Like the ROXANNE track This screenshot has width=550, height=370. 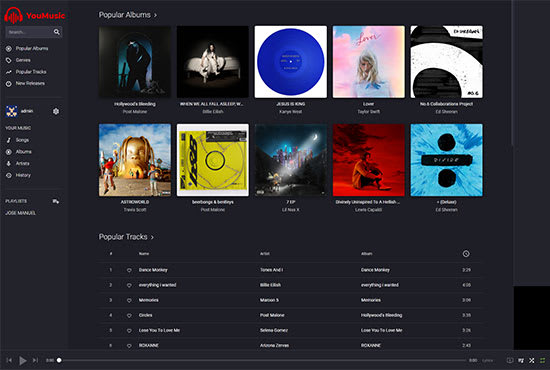[129, 345]
